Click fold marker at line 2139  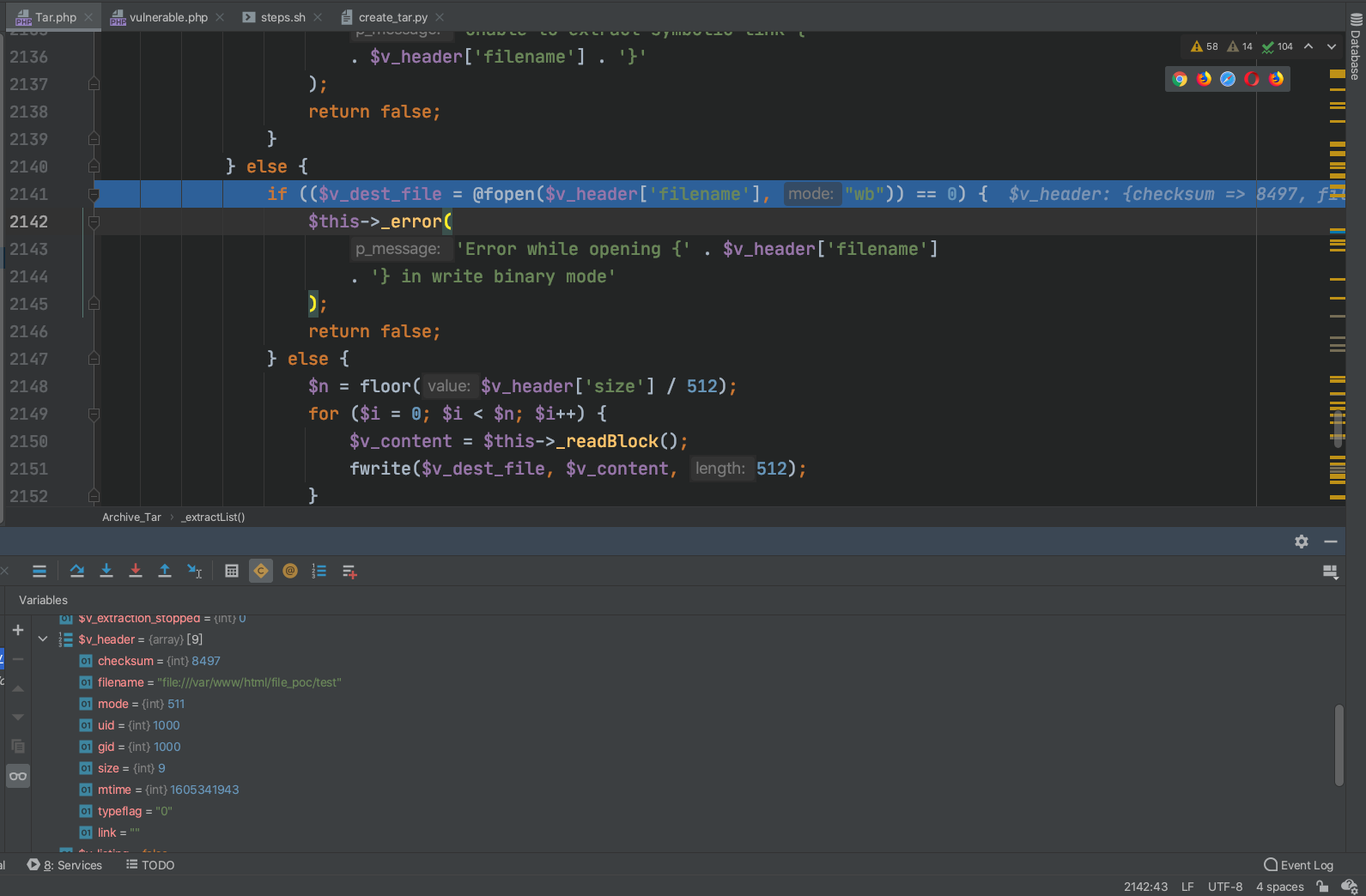[x=94, y=139]
